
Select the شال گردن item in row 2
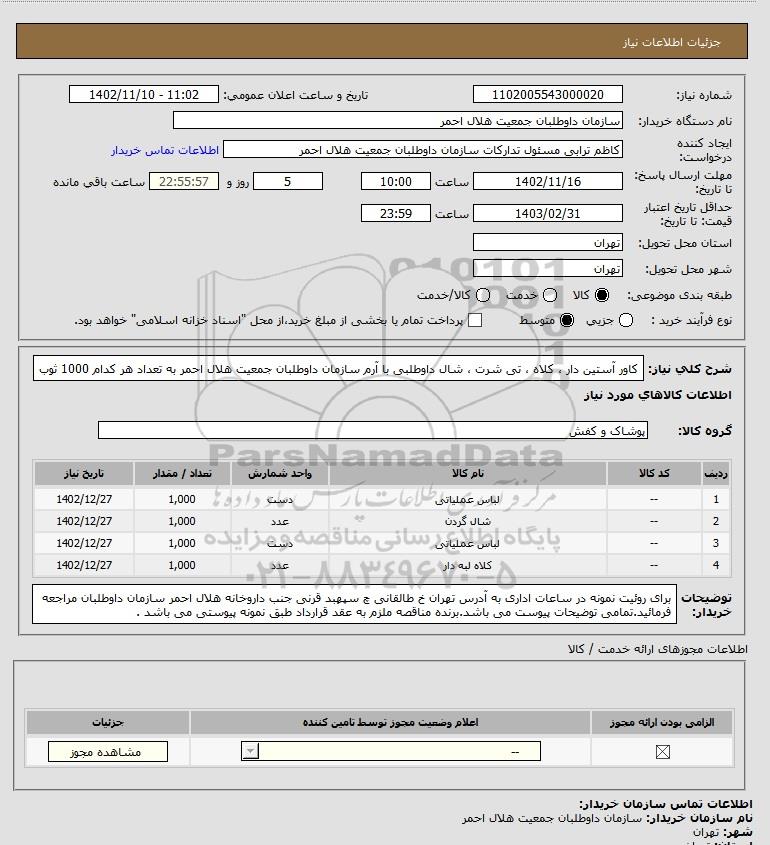468,521
